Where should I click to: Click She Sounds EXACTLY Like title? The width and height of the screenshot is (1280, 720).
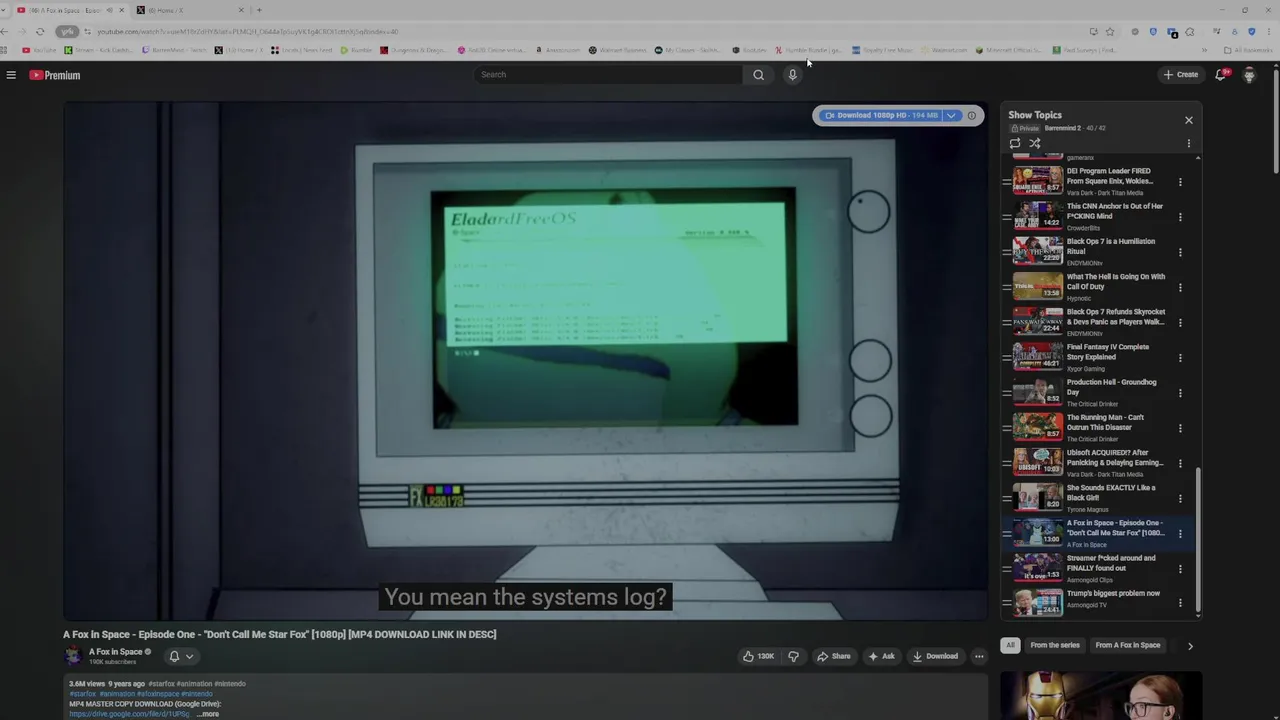[x=1111, y=492]
